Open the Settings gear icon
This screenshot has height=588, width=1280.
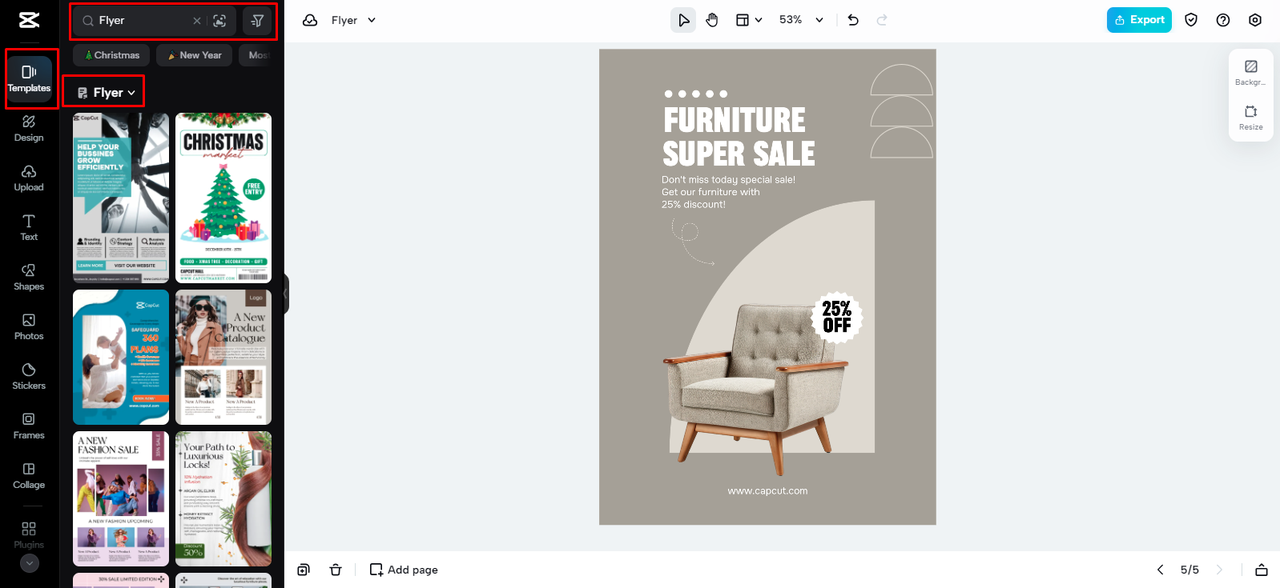tap(1255, 20)
